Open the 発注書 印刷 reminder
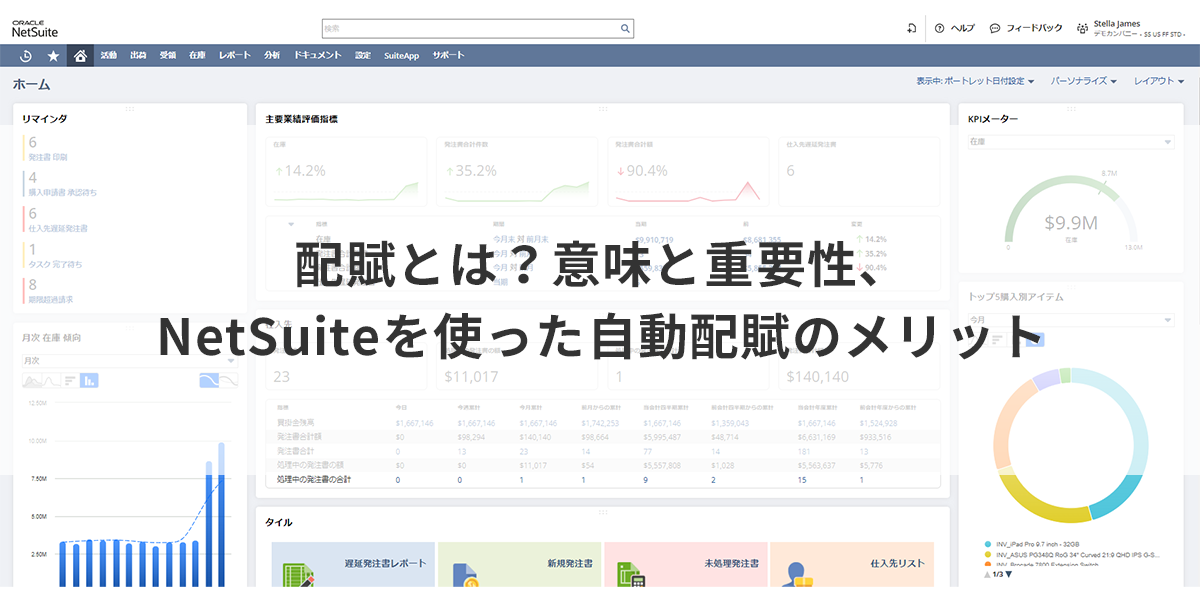1200x600 pixels. (x=48, y=158)
